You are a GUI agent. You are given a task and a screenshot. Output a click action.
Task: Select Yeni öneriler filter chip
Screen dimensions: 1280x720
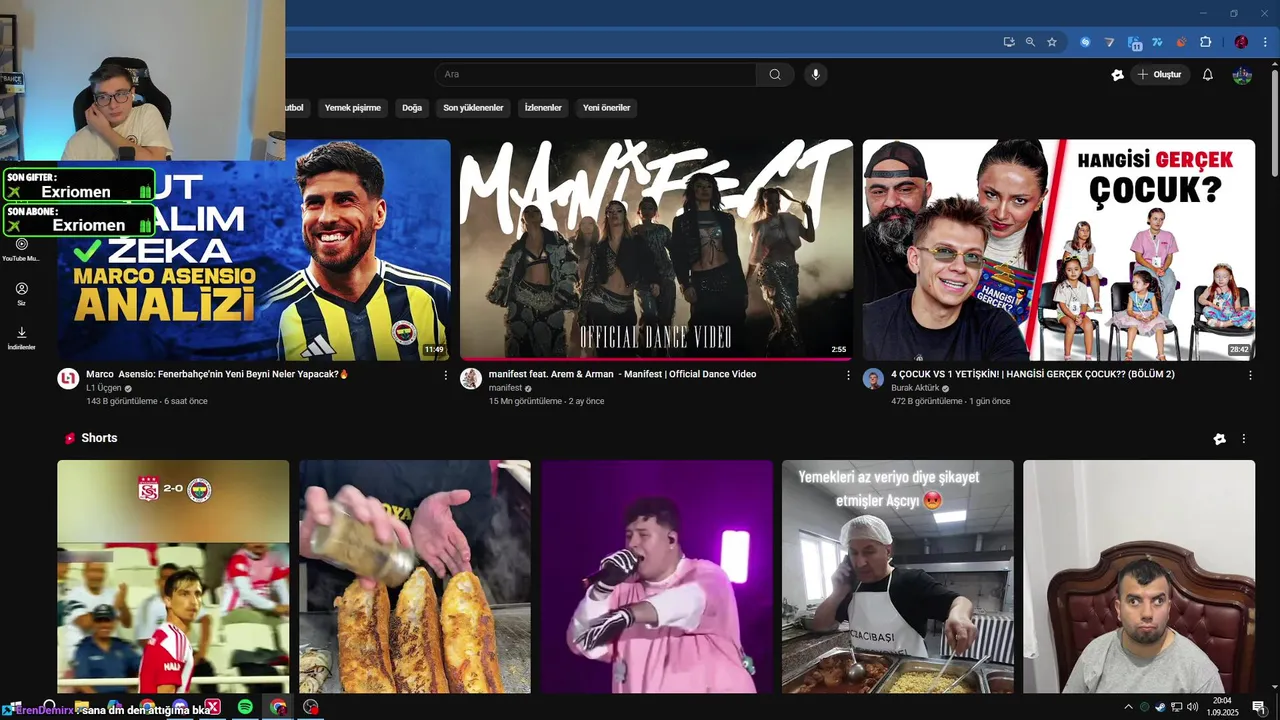[x=607, y=107]
